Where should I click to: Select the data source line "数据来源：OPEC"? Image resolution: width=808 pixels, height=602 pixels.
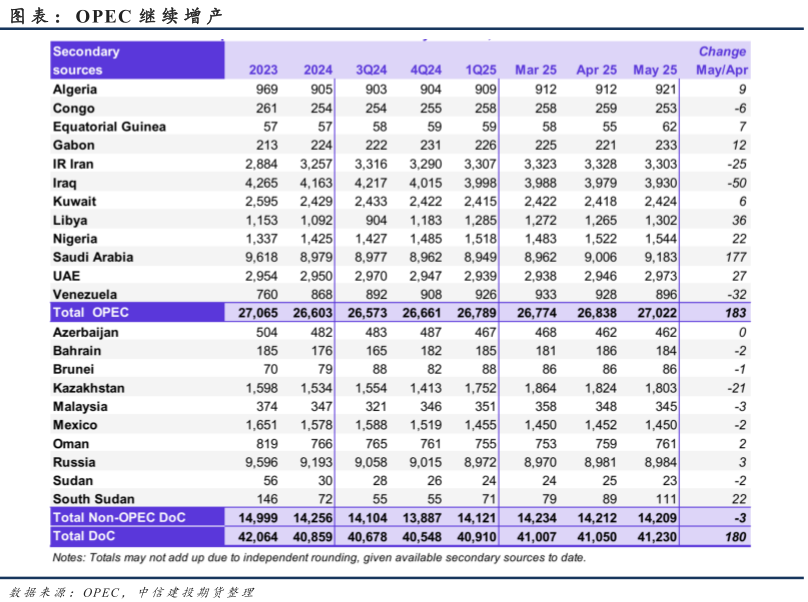(x=64, y=592)
